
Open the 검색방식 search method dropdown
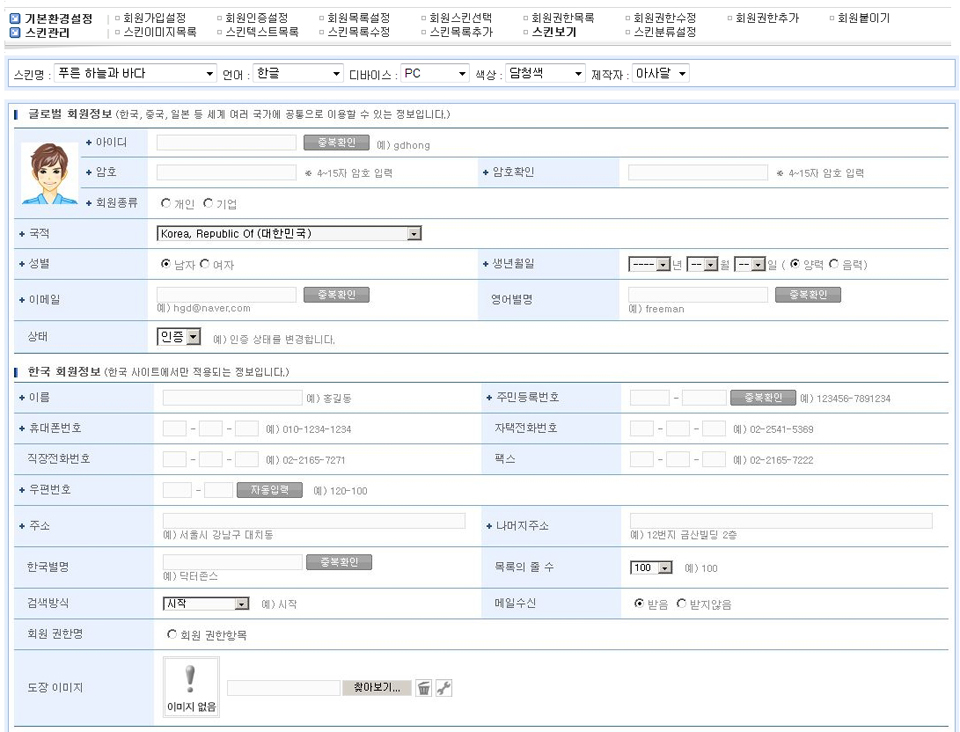(206, 604)
